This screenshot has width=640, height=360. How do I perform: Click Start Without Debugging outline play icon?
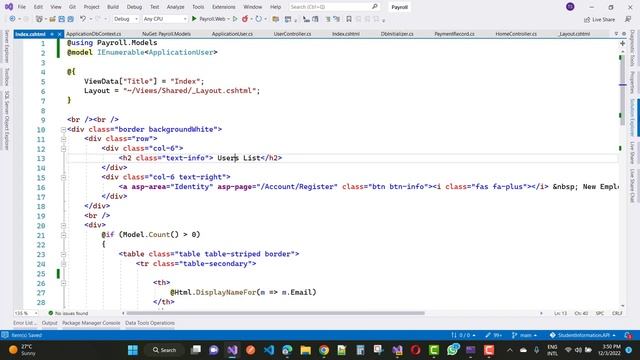(x=235, y=19)
